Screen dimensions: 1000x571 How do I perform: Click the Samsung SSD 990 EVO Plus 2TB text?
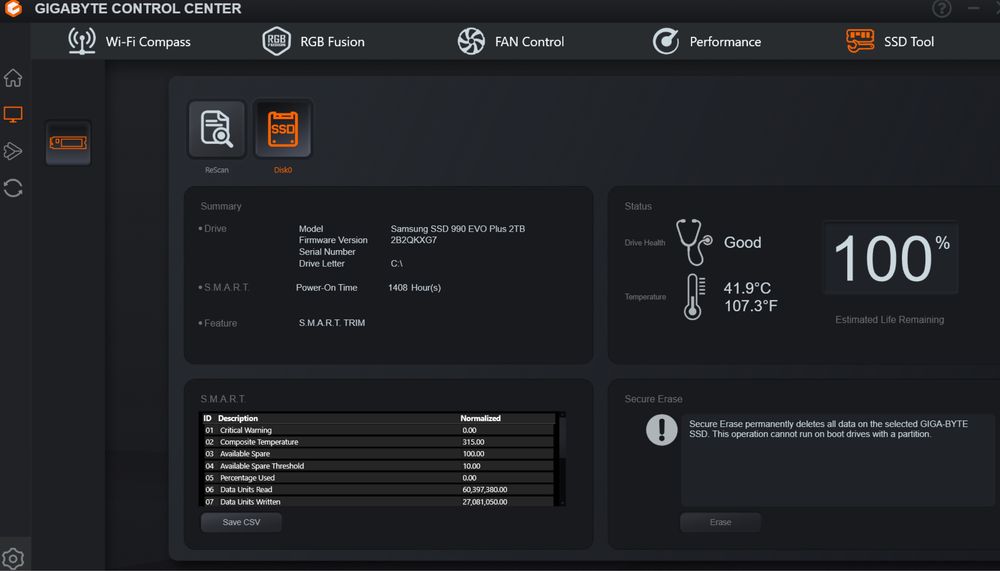(x=458, y=228)
